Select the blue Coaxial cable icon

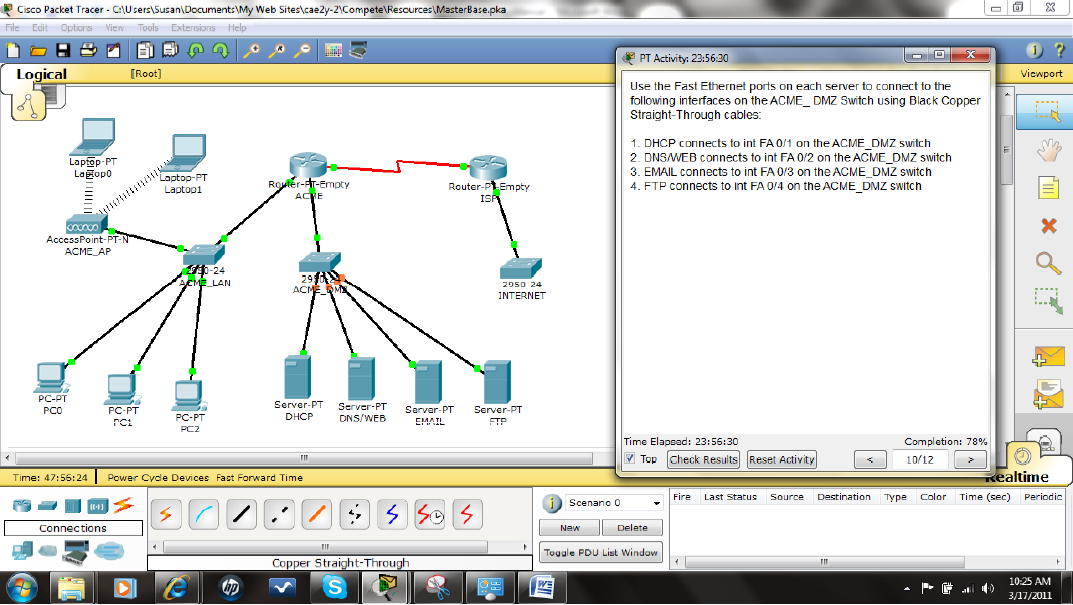tap(391, 515)
